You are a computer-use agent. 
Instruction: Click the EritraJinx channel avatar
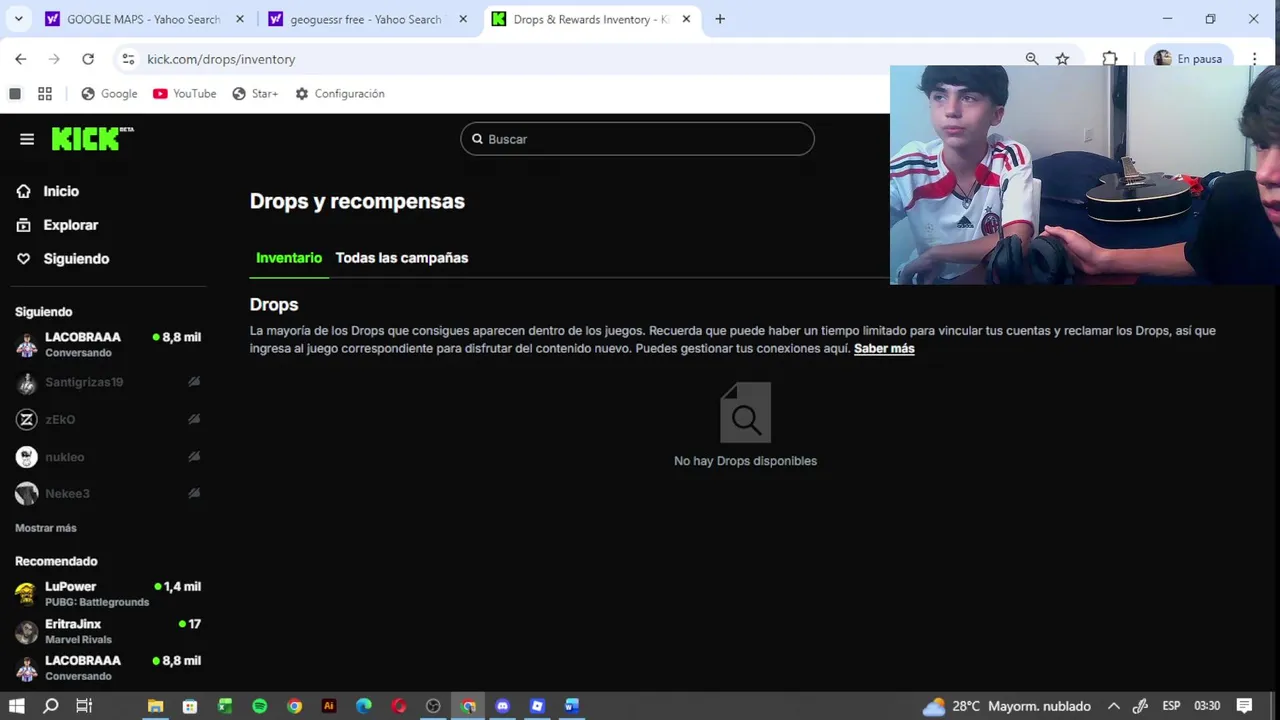26,631
